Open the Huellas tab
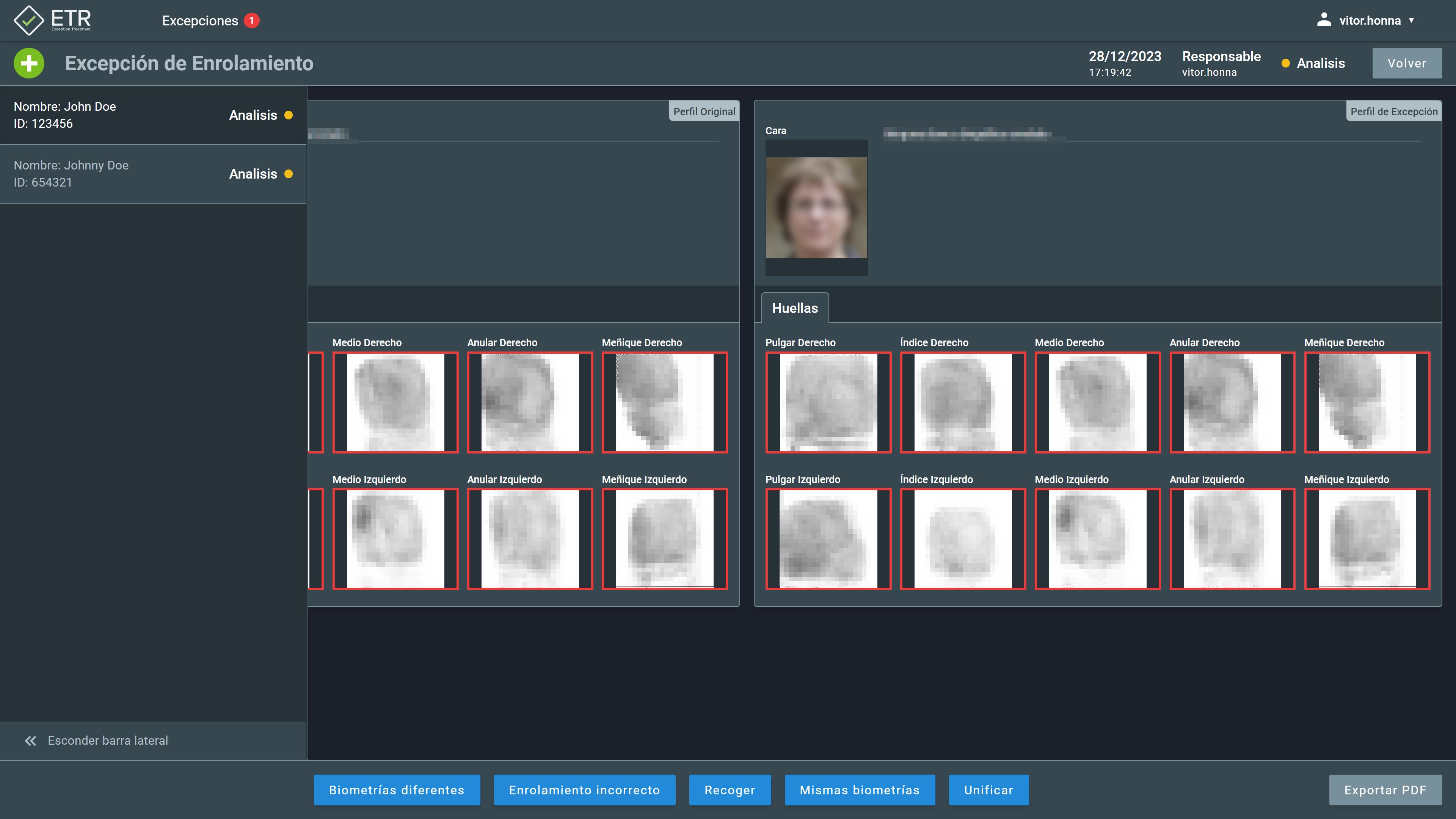Screen dimensions: 1456x819 click(795, 308)
